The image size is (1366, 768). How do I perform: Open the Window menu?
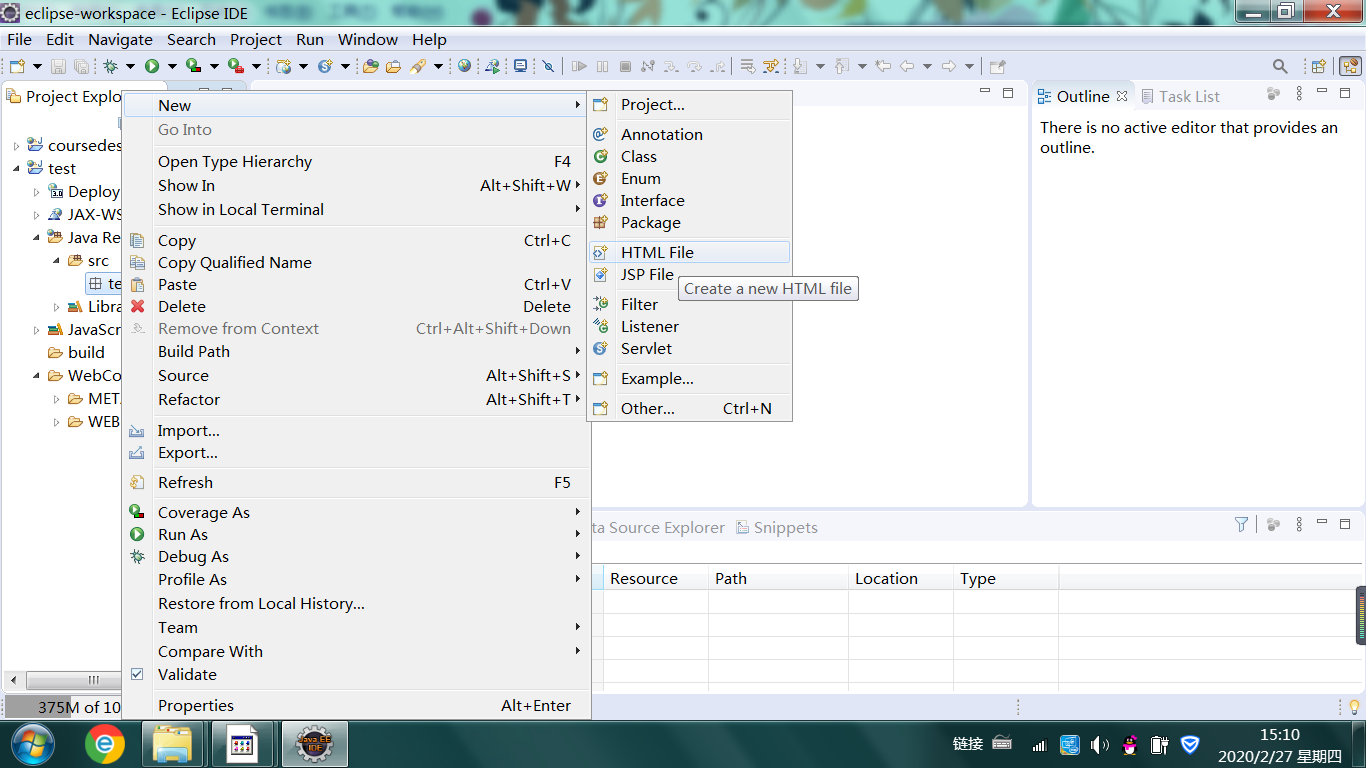click(x=367, y=40)
